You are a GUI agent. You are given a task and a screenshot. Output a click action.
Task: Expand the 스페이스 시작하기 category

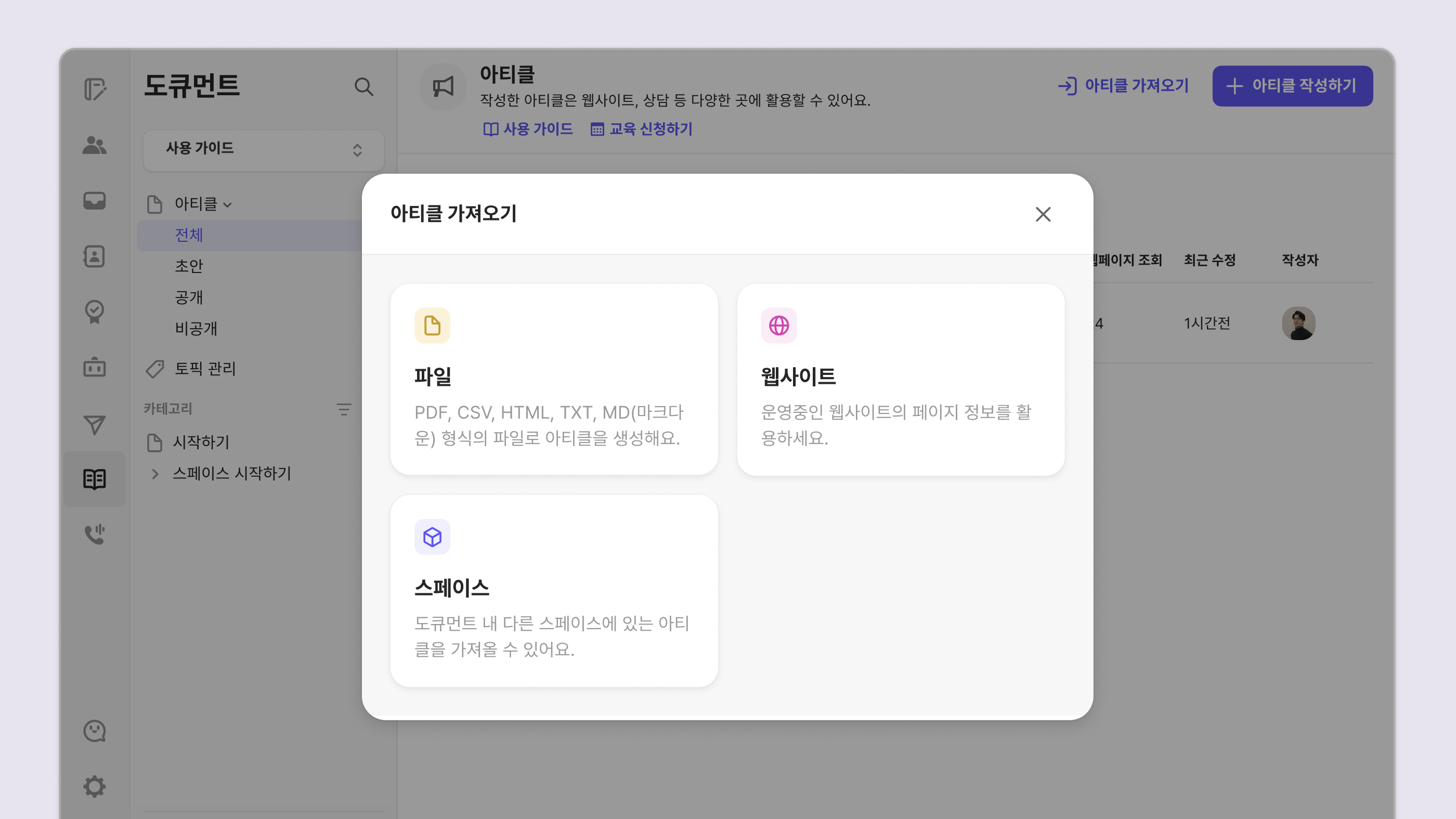tap(155, 474)
